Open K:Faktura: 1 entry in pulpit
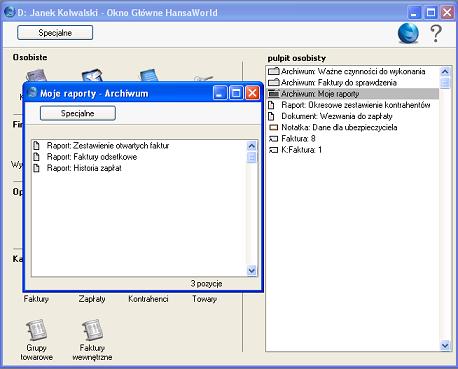This screenshot has height=369, width=458. click(x=353, y=150)
